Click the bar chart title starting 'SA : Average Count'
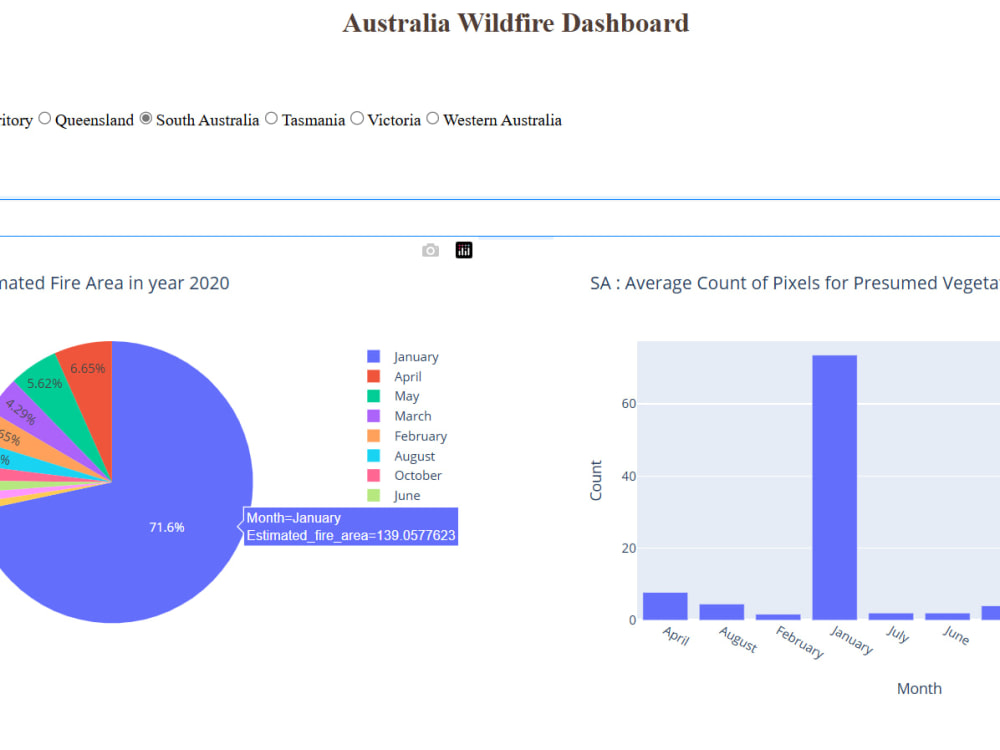Screen dimensions: 1000x750 (x=795, y=283)
